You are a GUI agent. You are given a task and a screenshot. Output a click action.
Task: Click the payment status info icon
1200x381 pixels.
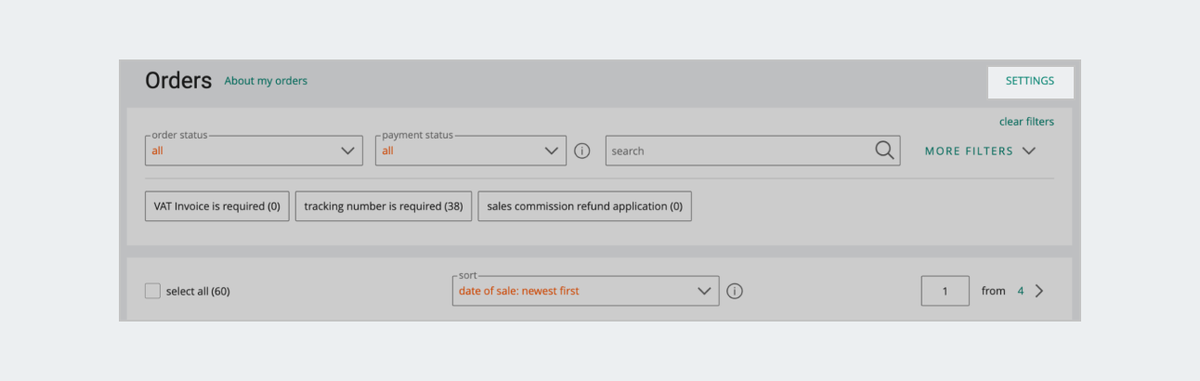[582, 151]
